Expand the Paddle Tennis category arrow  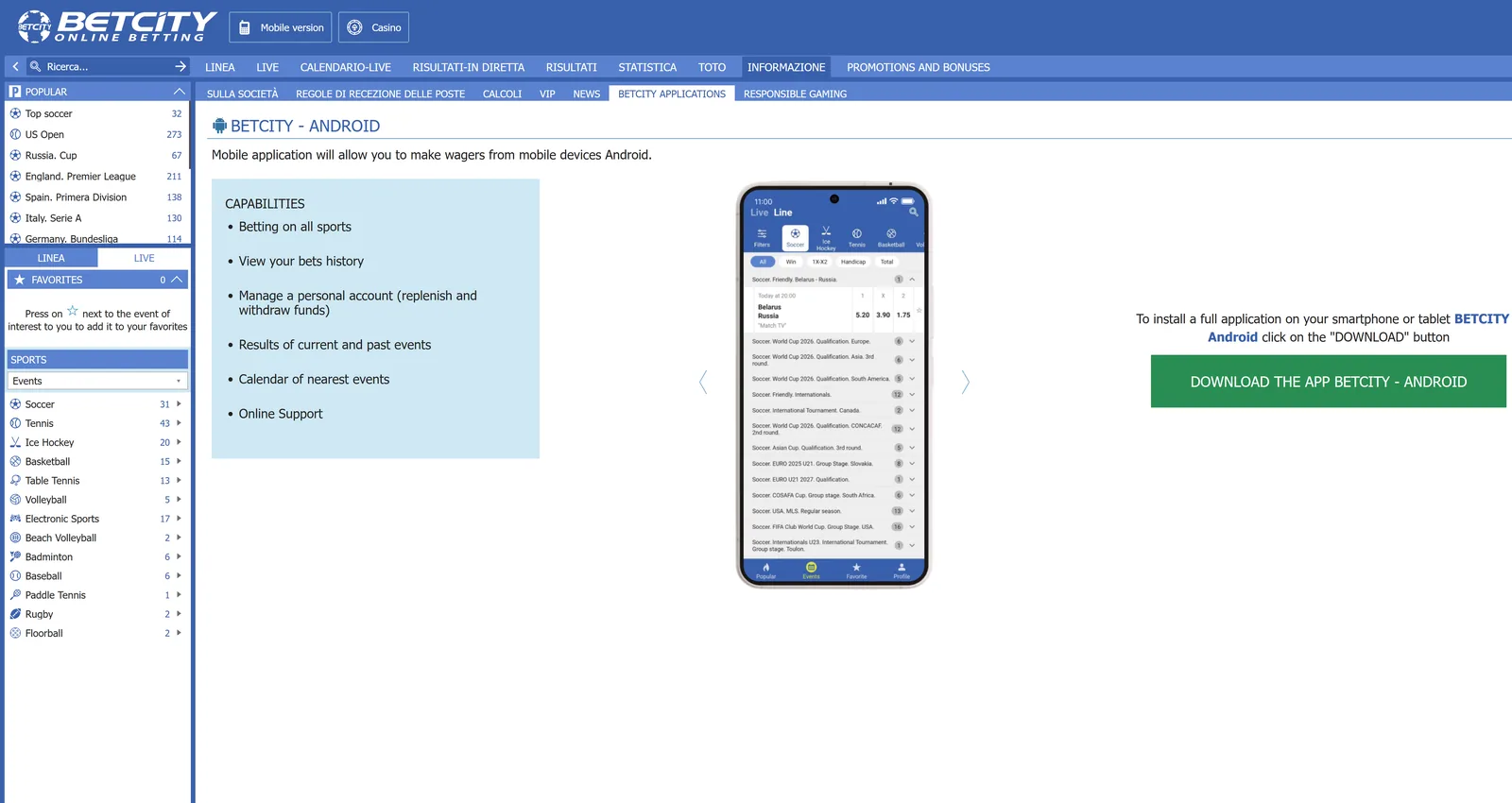(x=179, y=595)
